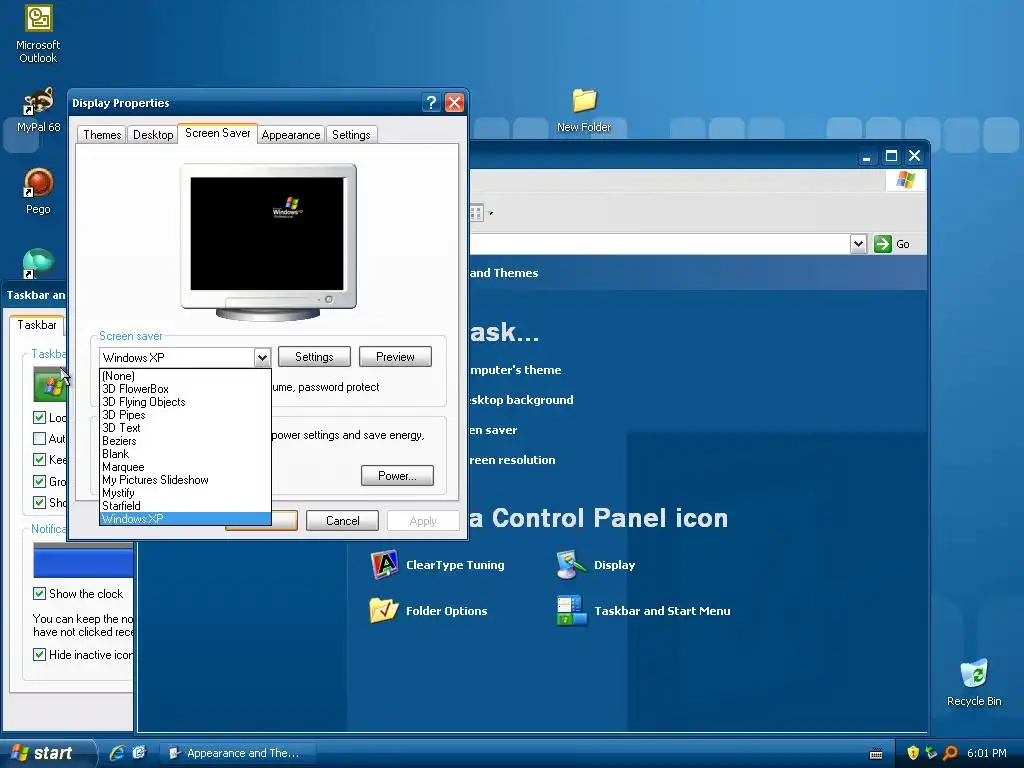Toggle the 'Loc' checkbox in Taskbar window
This screenshot has width=1024, height=768.
tap(39, 417)
